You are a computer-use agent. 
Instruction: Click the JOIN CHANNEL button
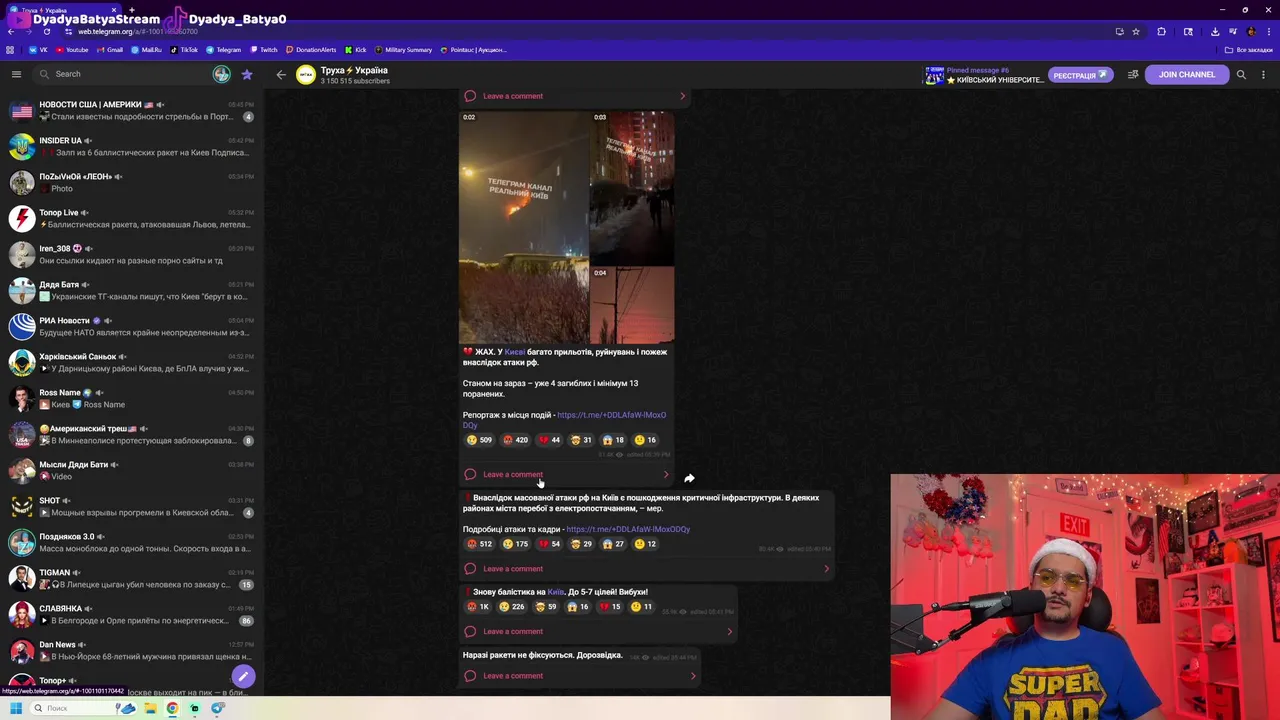pos(1187,74)
